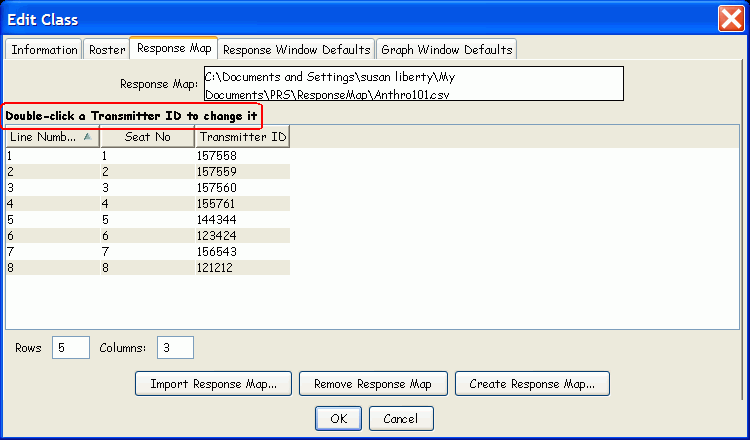750x440 pixels.
Task: Go to Response Window Defaults tab
Action: (x=297, y=50)
